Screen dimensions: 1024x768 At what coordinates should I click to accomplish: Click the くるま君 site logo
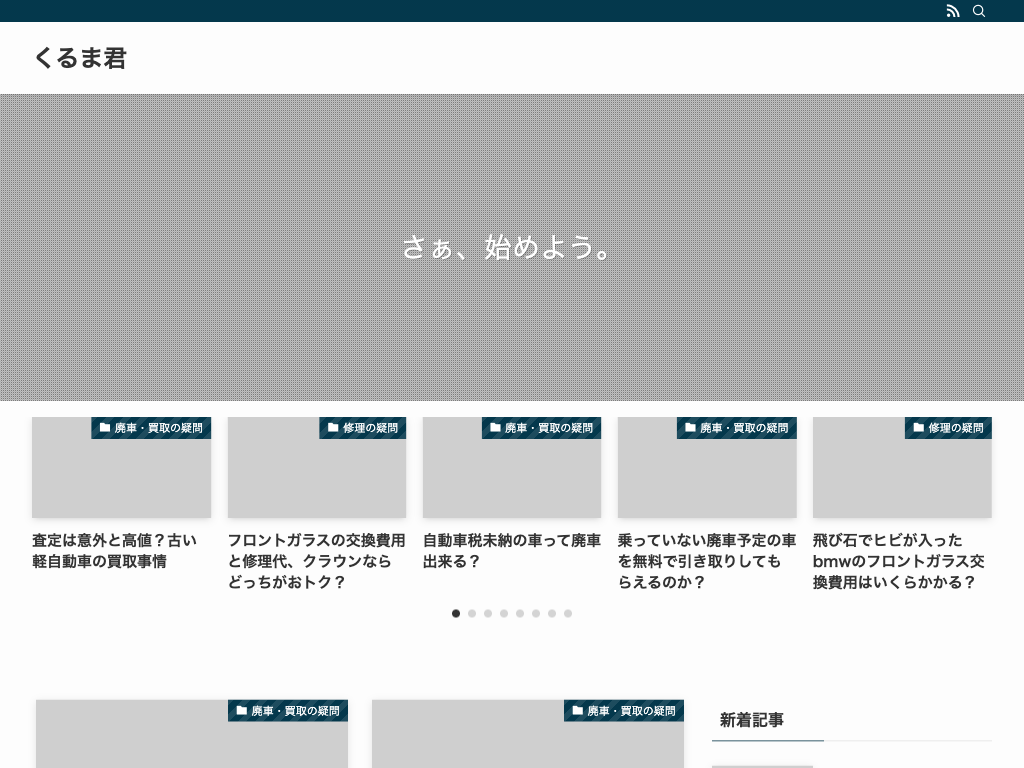(80, 58)
